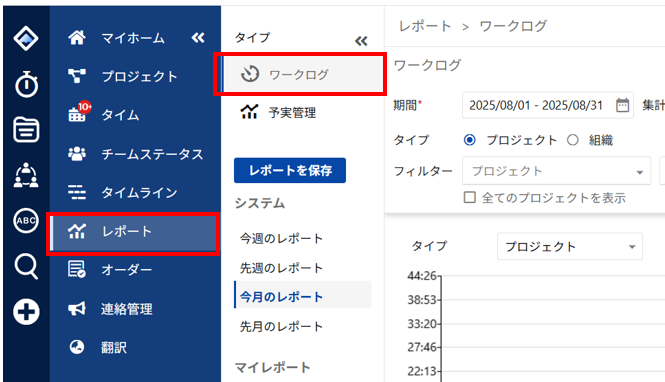Screen dimensions: 665x382
Task: Open the team people icon in rail
Action: pyautogui.click(x=26, y=175)
